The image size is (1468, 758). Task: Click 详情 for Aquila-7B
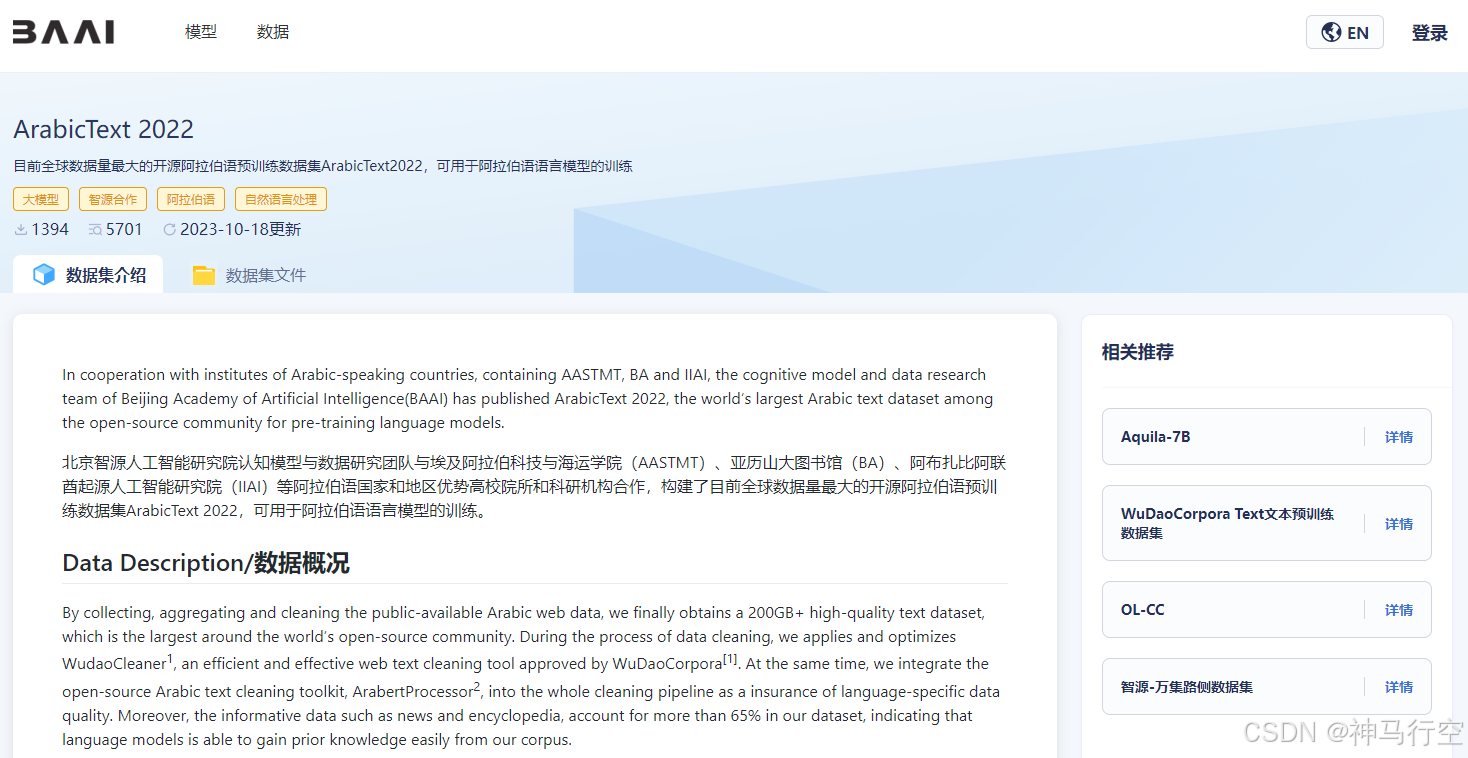[1399, 437]
